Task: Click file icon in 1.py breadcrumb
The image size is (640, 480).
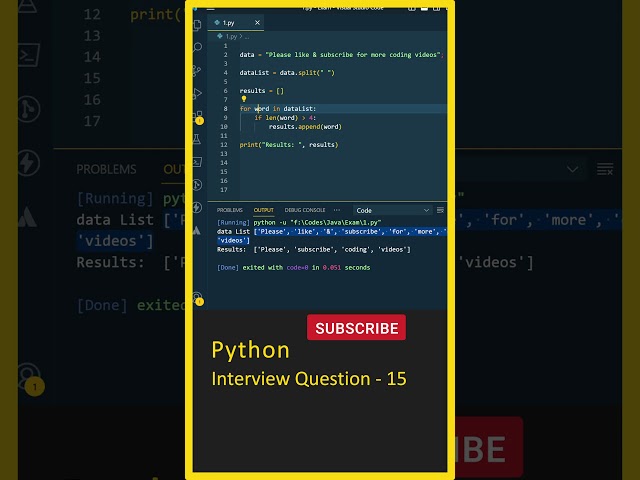Action: [220, 36]
